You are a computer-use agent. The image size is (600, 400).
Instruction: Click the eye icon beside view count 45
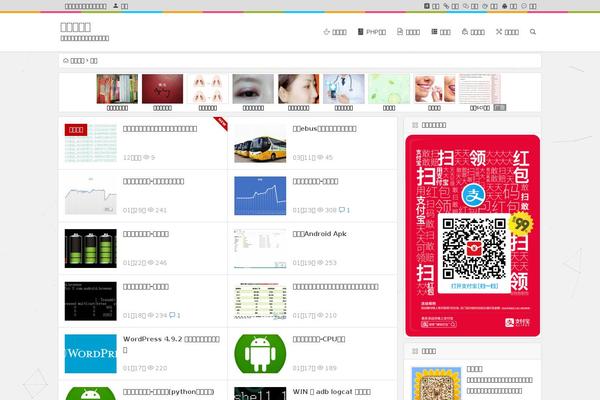(x=320, y=157)
